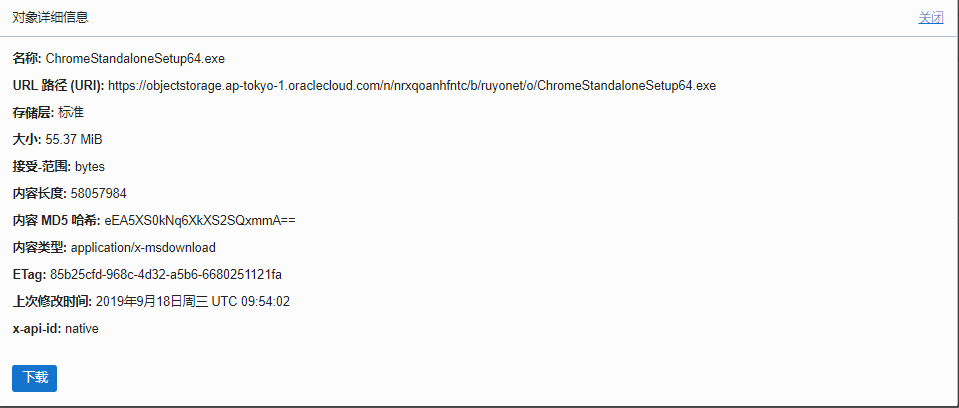Click the ETag value 85b25cfd-968c-4d32-a5b6-6680251121fa
Image resolution: width=959 pixels, height=408 pixels.
[166, 274]
